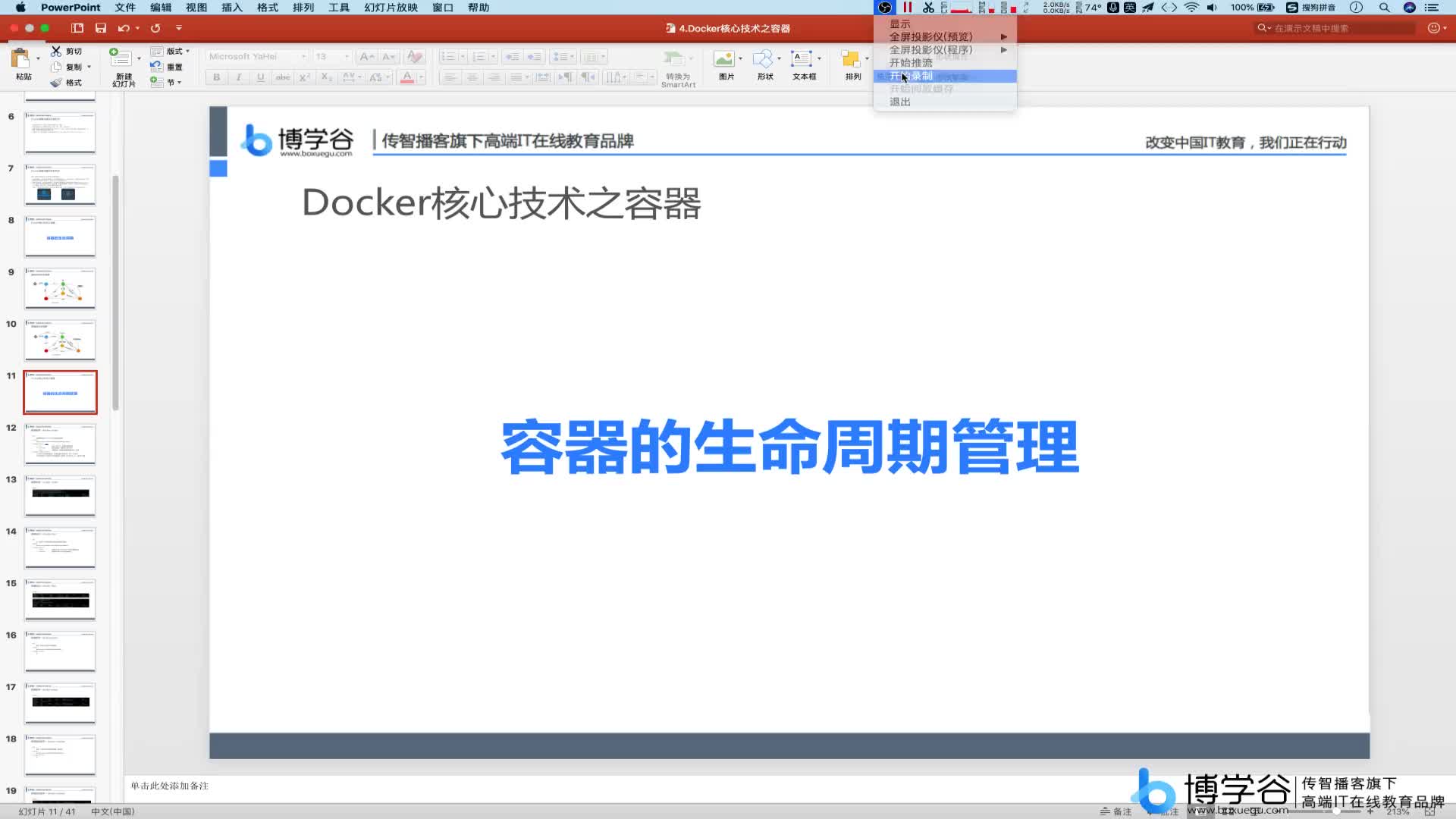Open the Quick Access Toolbar customize arrow

pyautogui.click(x=179, y=28)
